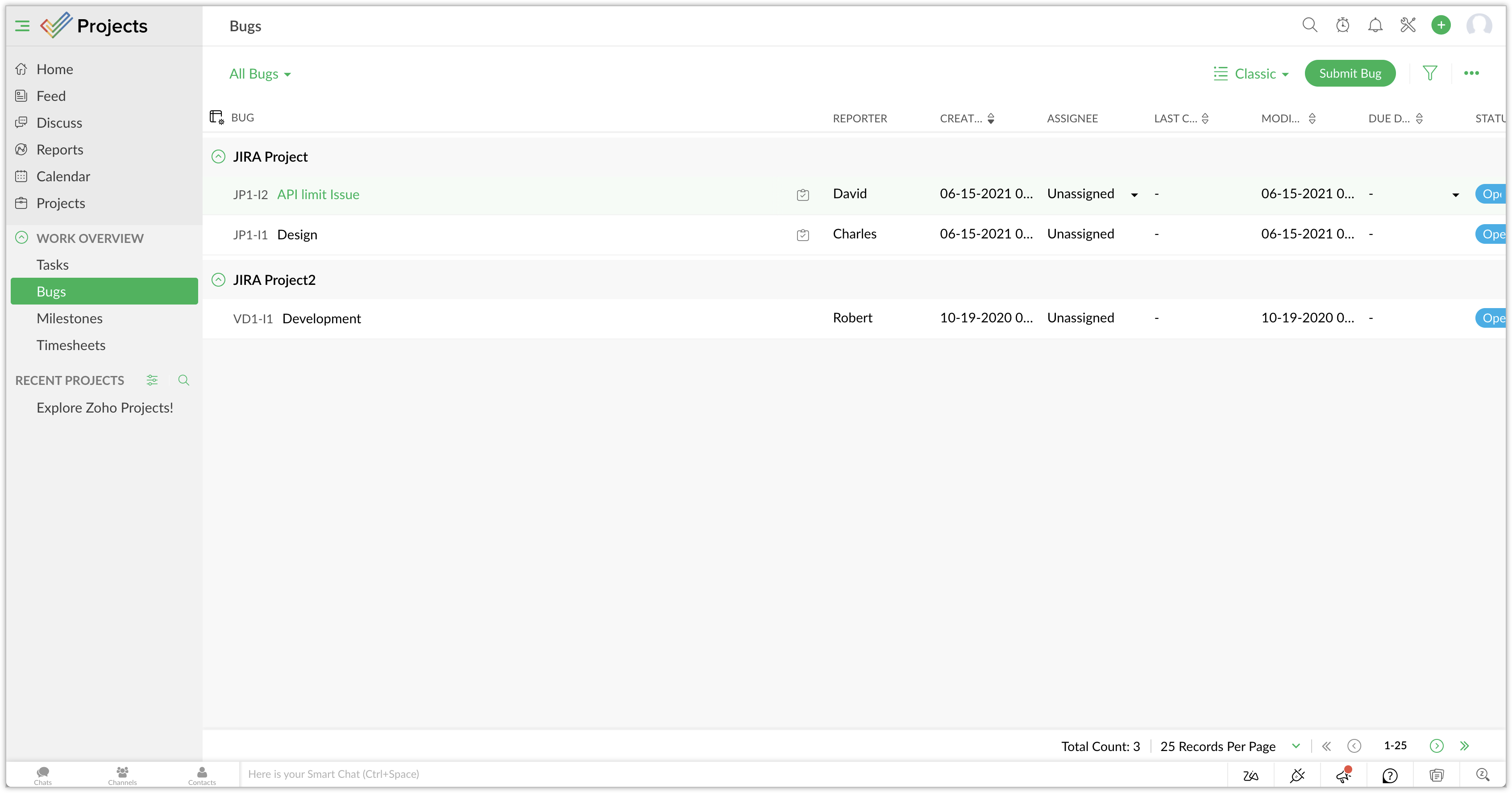Collapse the JIRA Project group
The width and height of the screenshot is (1512, 793).
[218, 157]
